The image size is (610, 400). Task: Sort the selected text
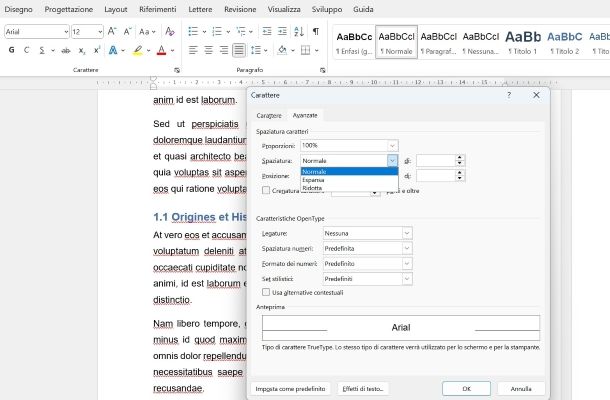pos(299,32)
